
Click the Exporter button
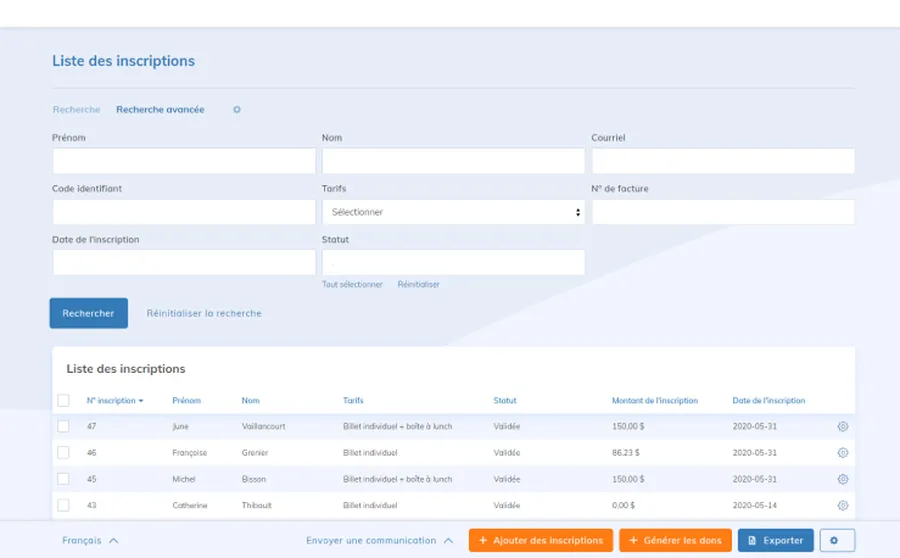point(775,540)
